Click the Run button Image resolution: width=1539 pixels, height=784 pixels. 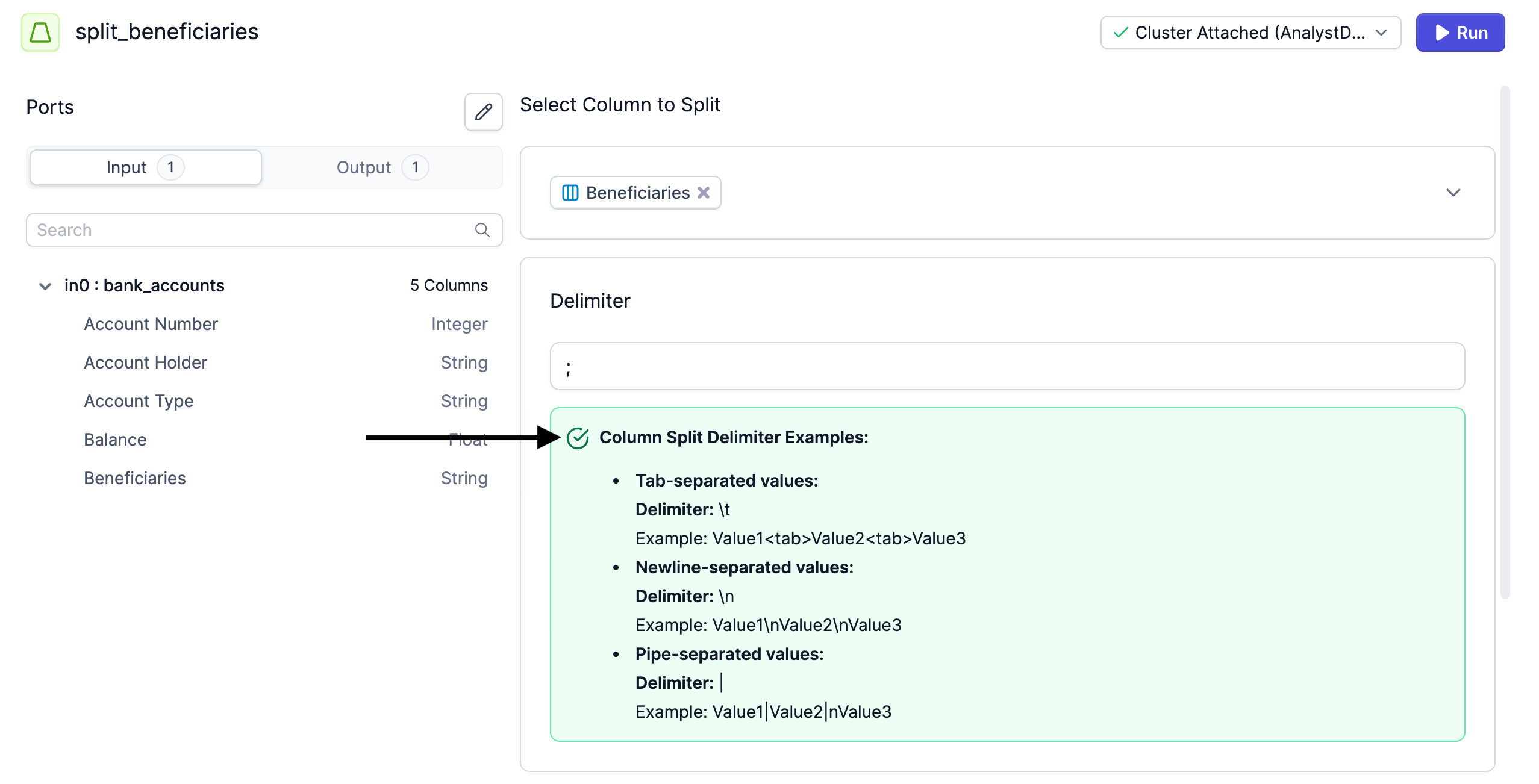(x=1460, y=33)
